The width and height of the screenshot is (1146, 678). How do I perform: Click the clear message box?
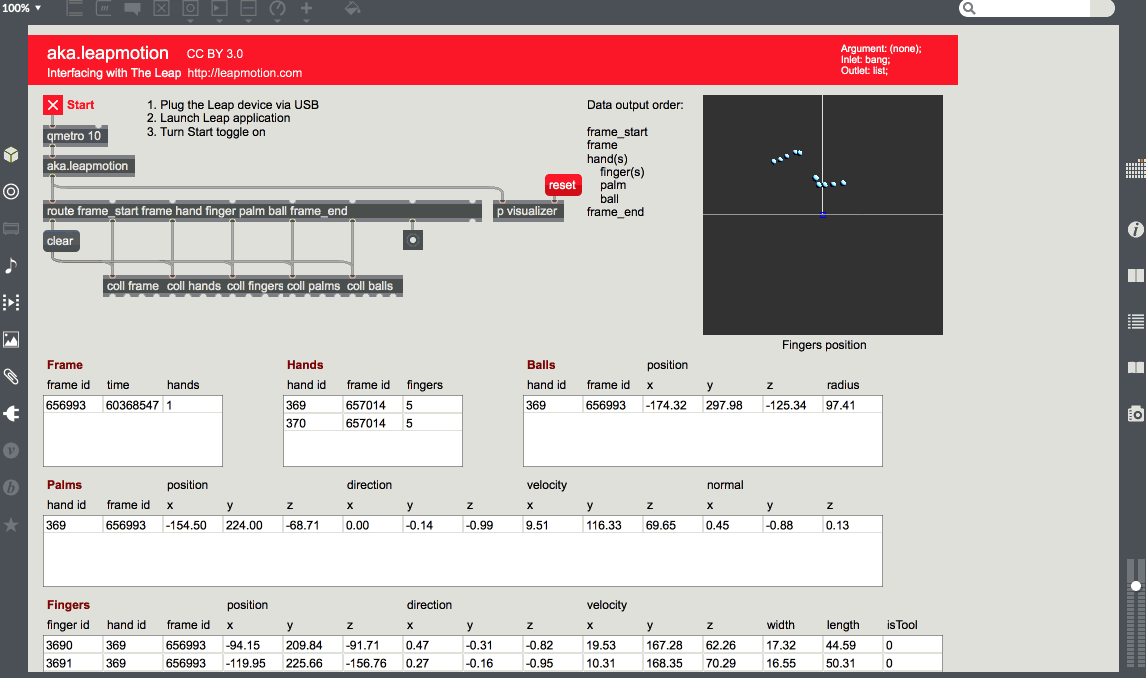pos(61,241)
